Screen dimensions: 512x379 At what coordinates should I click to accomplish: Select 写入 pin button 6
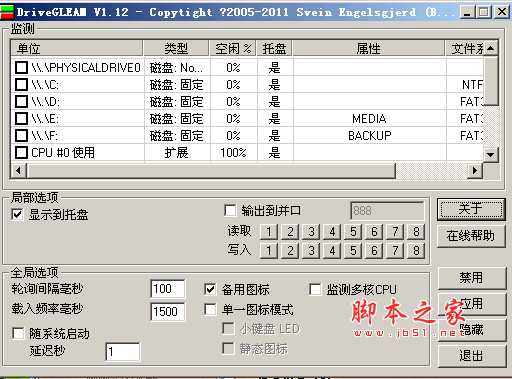[x=374, y=250]
